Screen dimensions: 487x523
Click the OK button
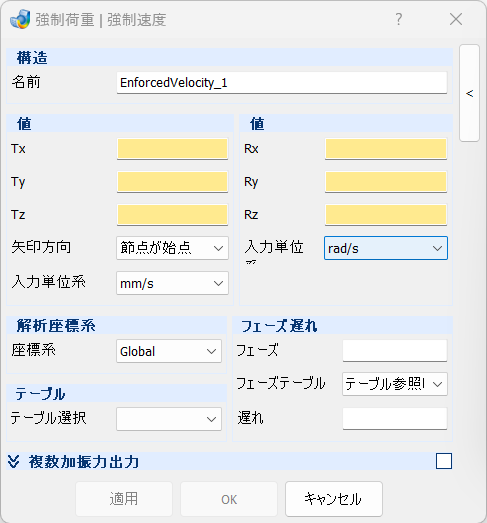(x=229, y=499)
